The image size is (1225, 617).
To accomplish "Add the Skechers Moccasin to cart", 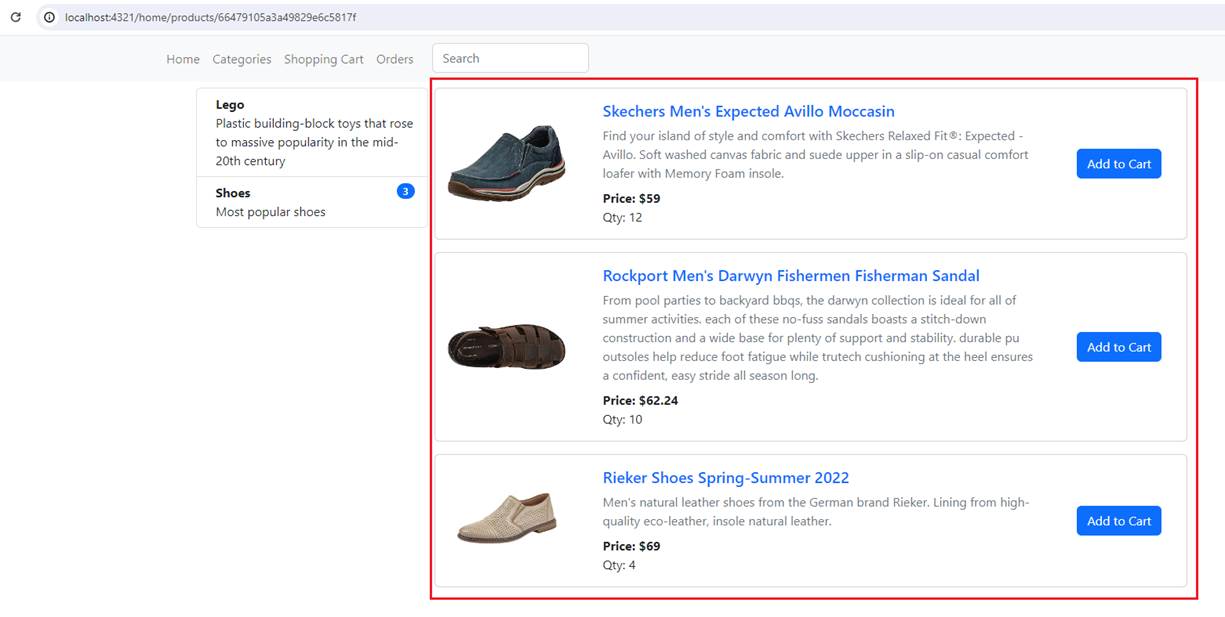I will coord(1119,164).
